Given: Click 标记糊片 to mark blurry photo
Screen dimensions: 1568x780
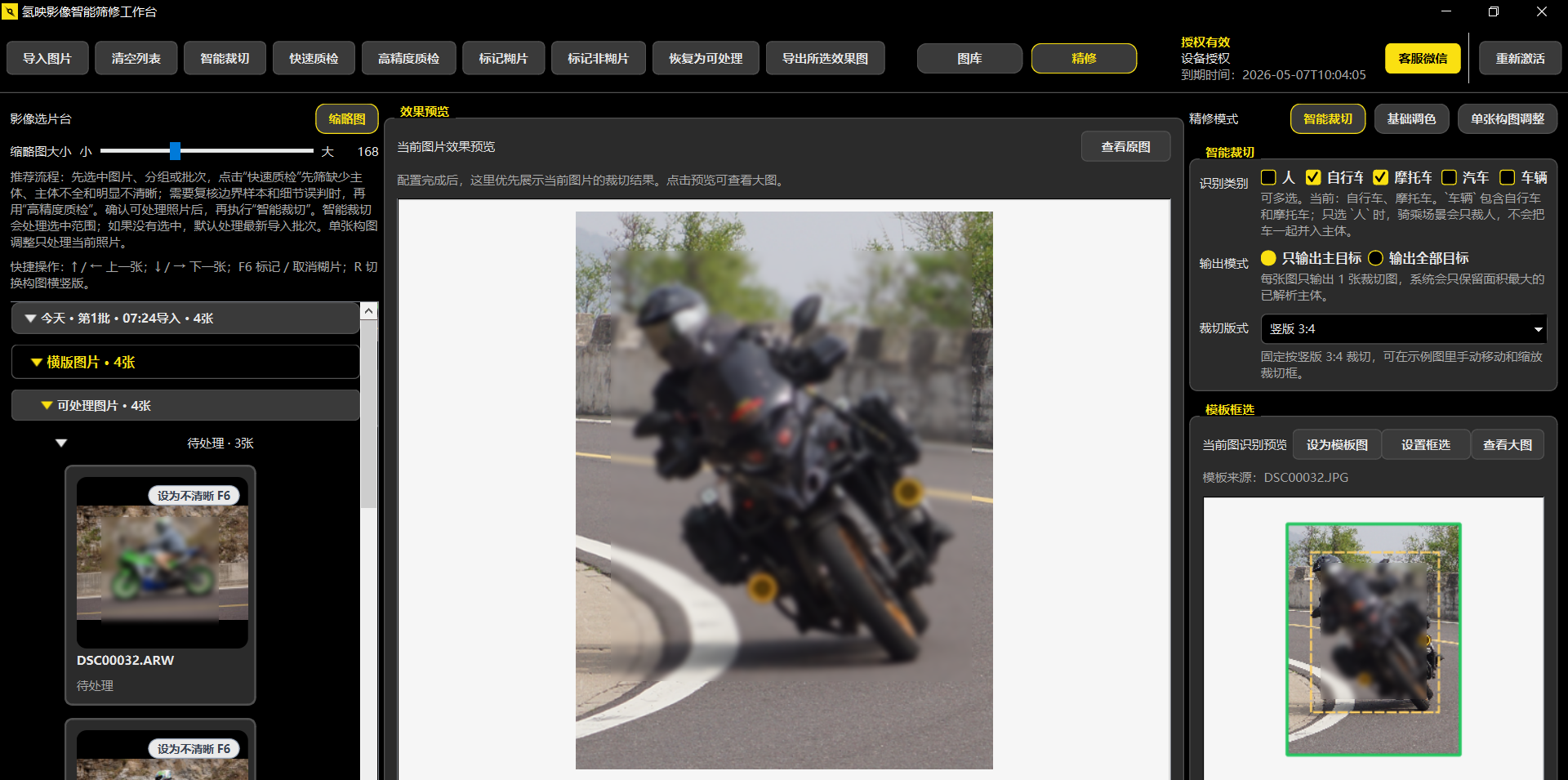Looking at the screenshot, I should pos(503,59).
